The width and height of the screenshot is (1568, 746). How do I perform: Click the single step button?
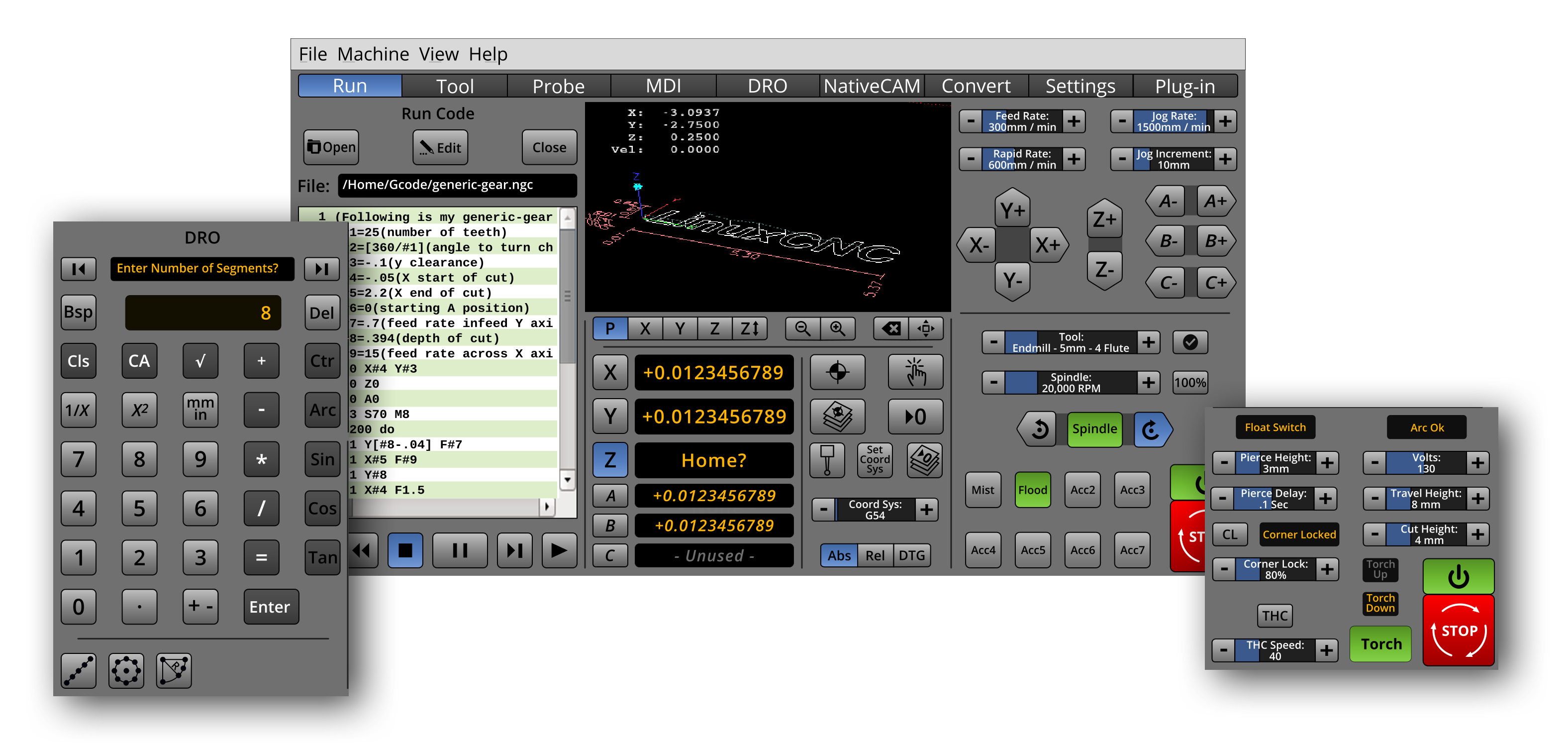click(x=515, y=550)
